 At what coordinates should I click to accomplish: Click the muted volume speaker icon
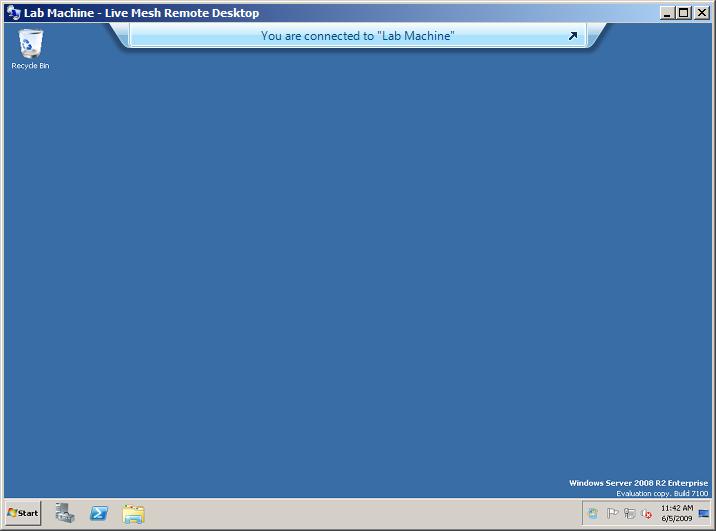(647, 514)
